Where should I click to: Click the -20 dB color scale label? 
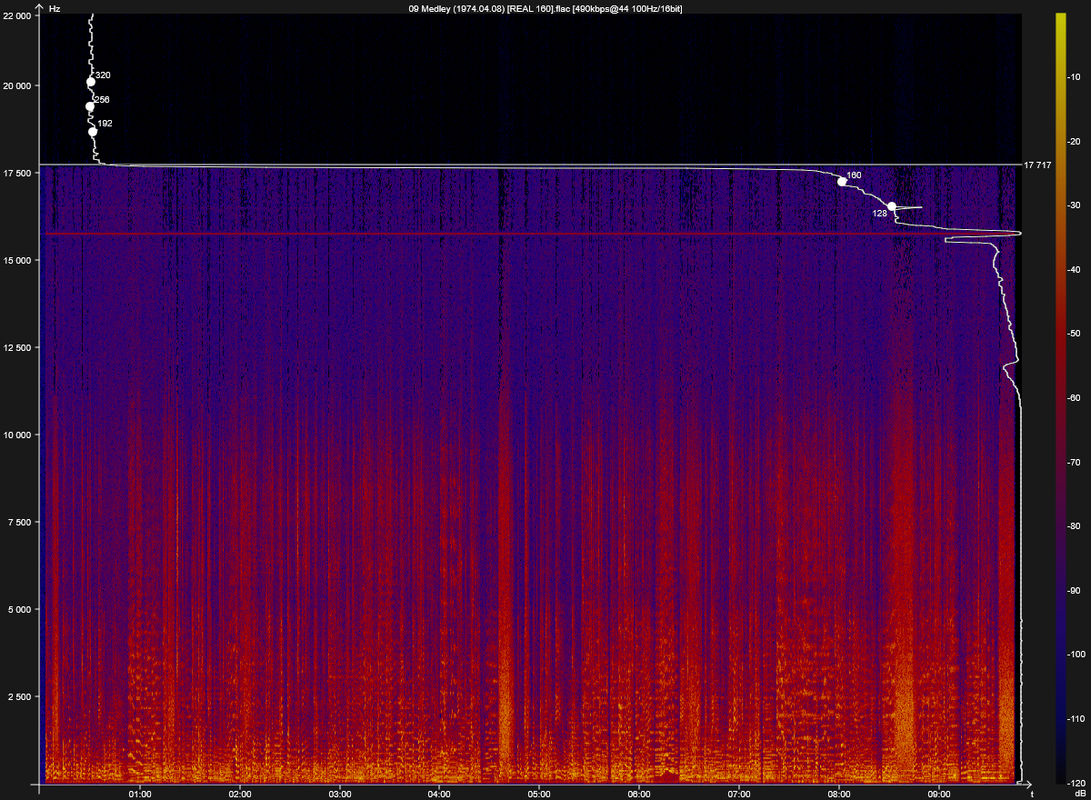coord(1074,141)
